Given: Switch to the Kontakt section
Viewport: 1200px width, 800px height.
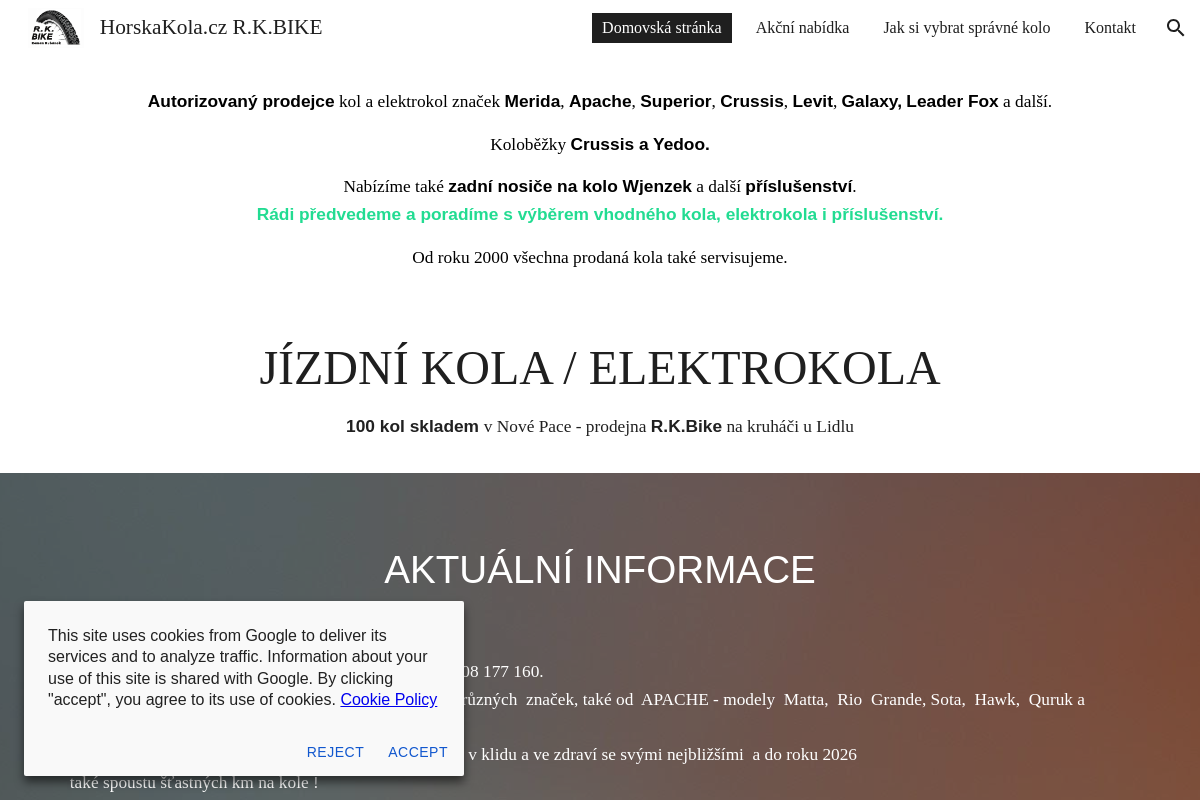Looking at the screenshot, I should (1110, 28).
